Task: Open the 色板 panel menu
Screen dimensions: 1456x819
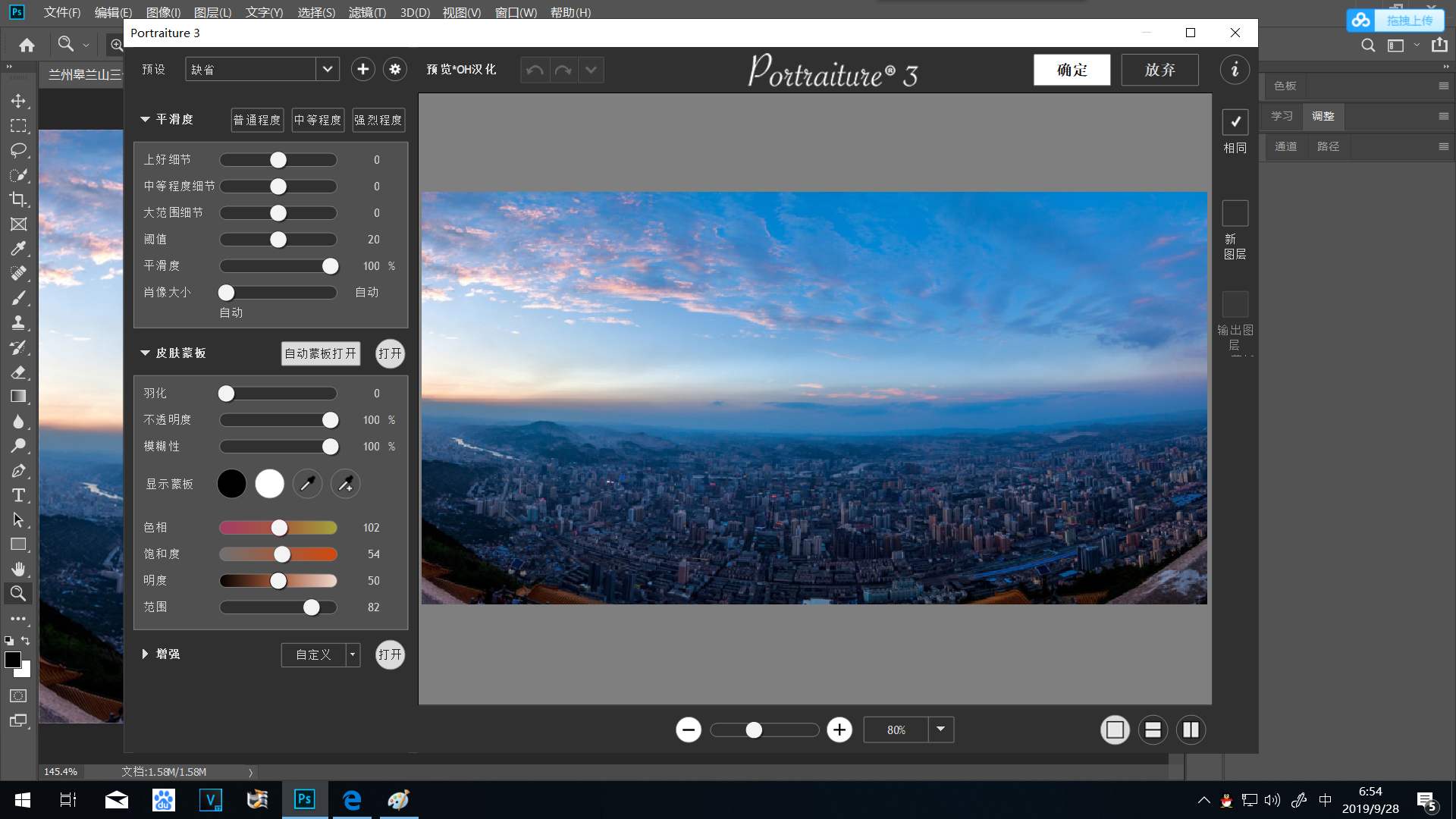Action: (x=1443, y=86)
